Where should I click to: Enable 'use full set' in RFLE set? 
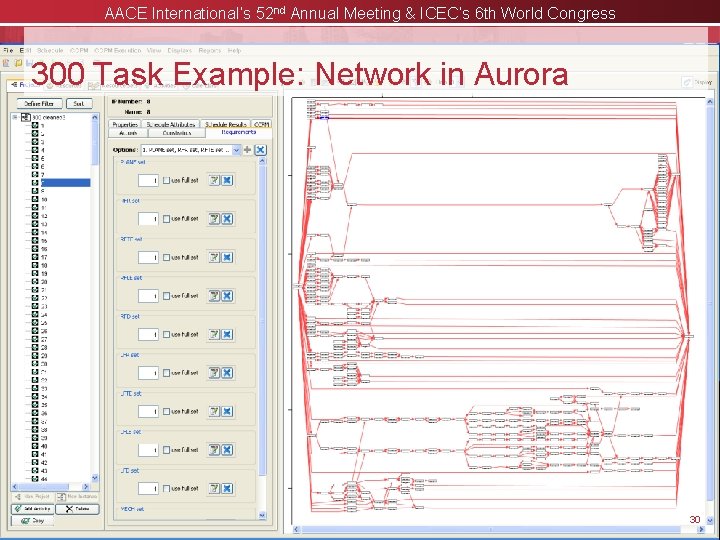click(x=166, y=296)
